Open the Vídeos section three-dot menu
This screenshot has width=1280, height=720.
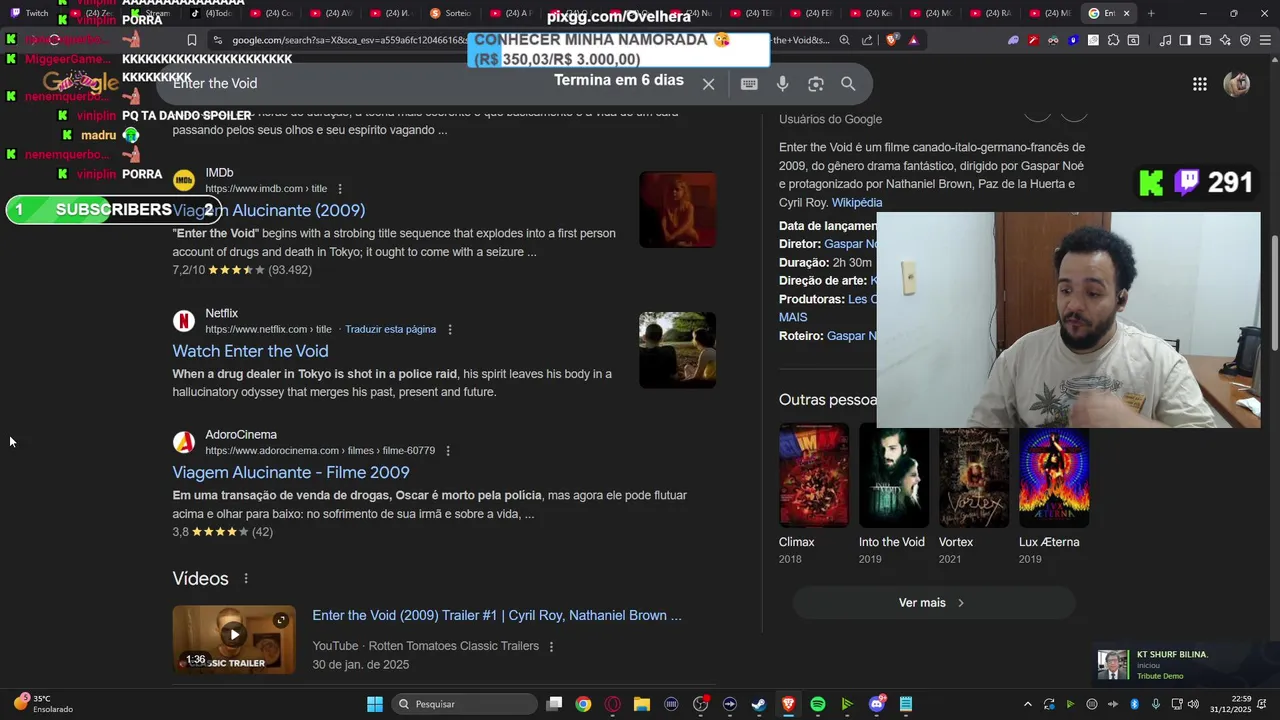tap(246, 579)
